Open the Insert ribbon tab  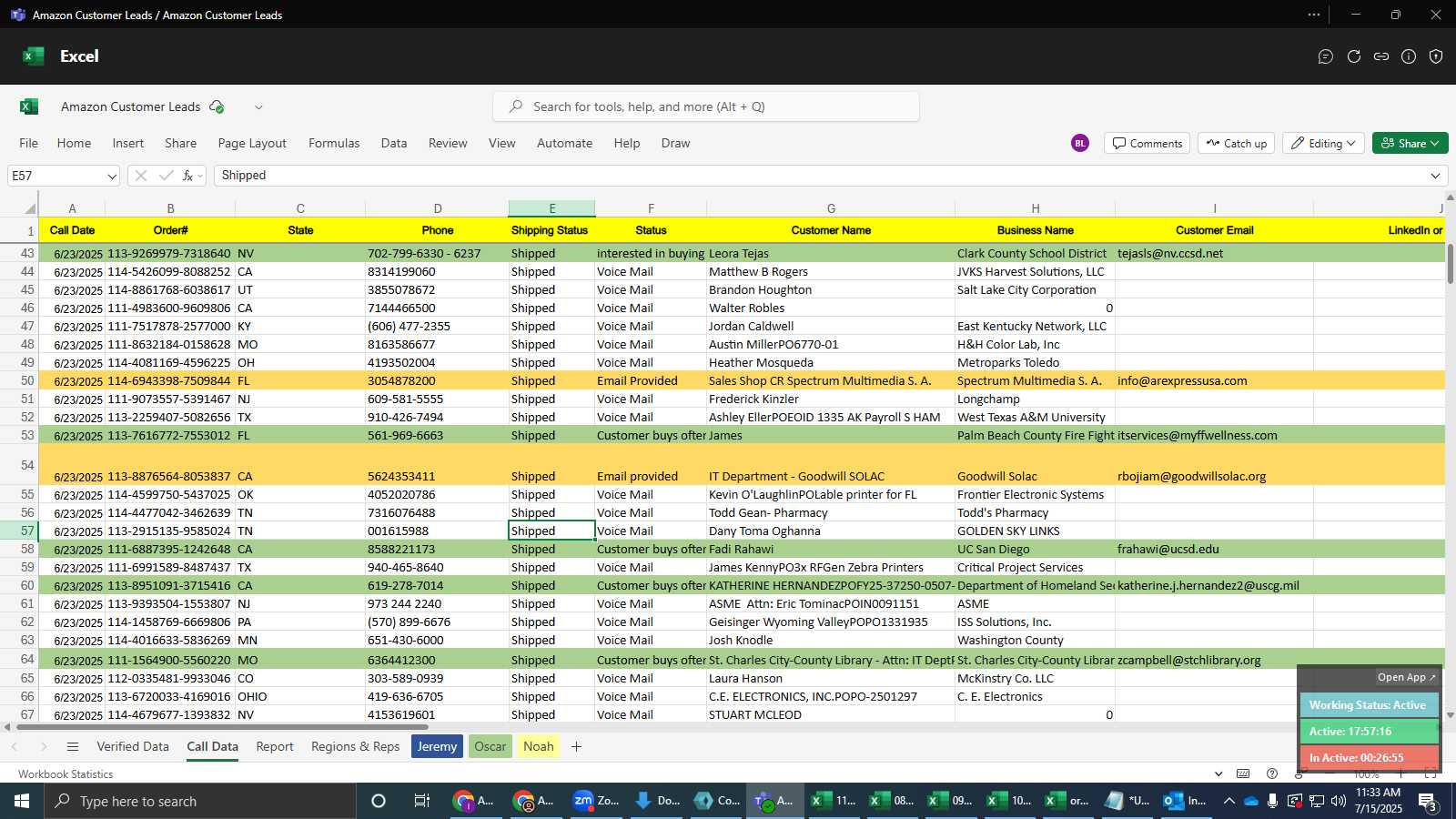128,143
